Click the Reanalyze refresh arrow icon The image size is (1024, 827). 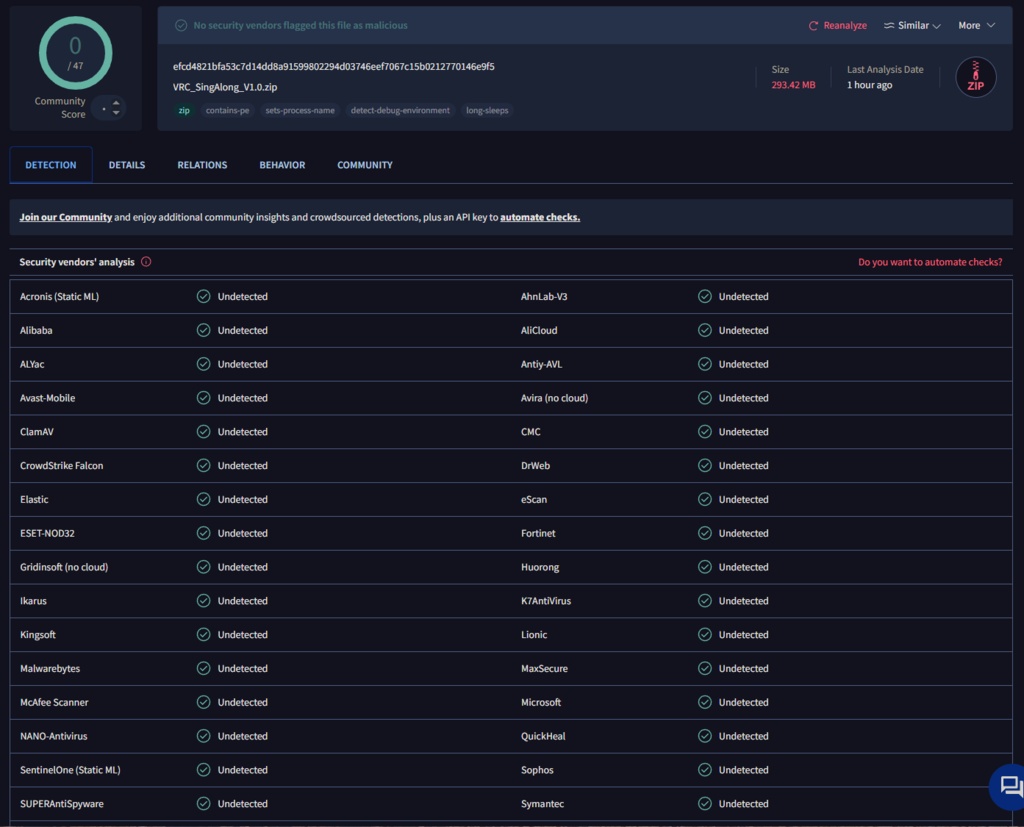[813, 26]
